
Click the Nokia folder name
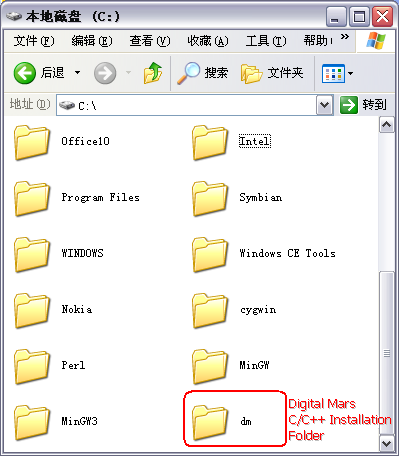point(77,309)
